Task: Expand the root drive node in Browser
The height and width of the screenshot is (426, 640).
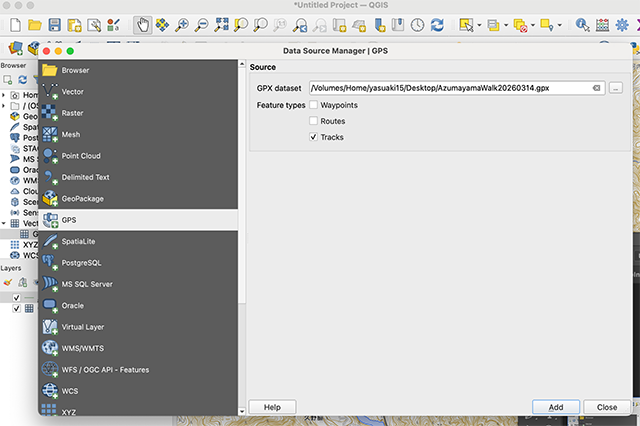Action: click(x=4, y=106)
